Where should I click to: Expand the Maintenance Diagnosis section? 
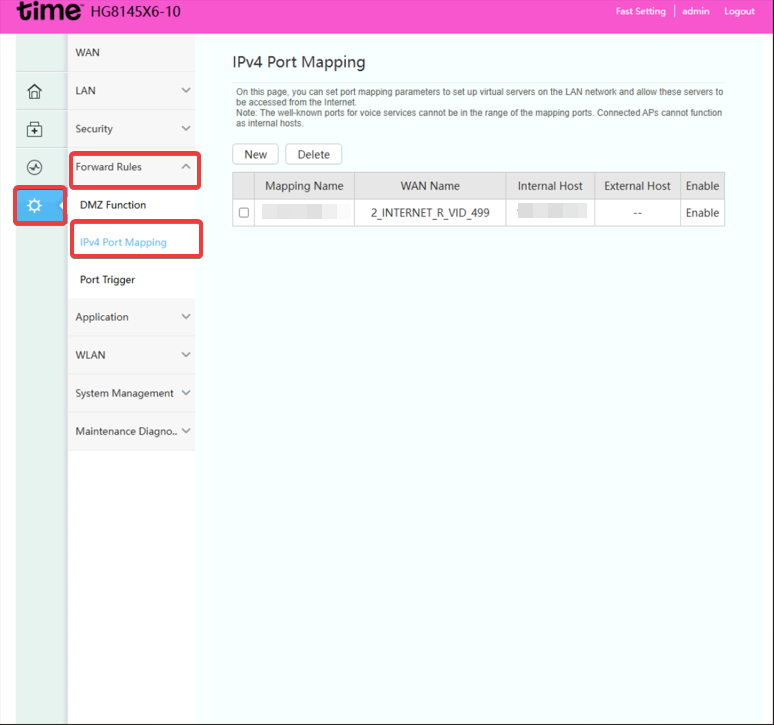click(x=131, y=431)
